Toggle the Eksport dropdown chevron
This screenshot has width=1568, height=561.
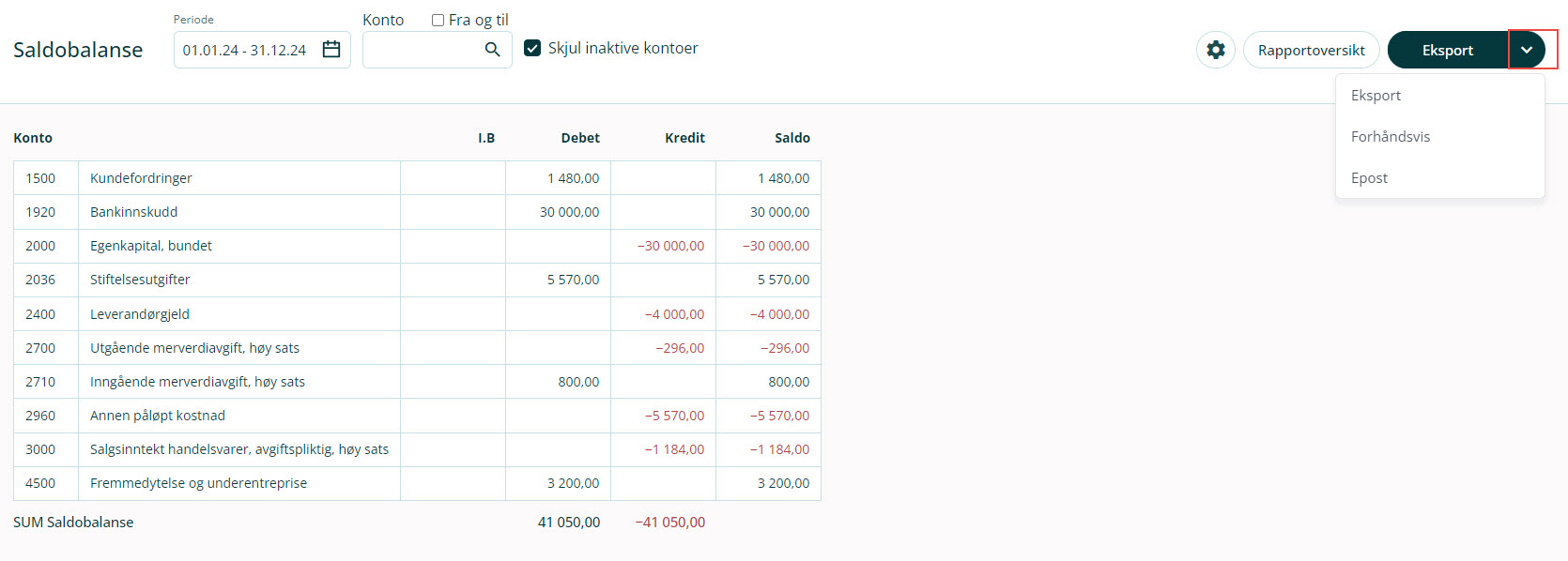(1527, 50)
